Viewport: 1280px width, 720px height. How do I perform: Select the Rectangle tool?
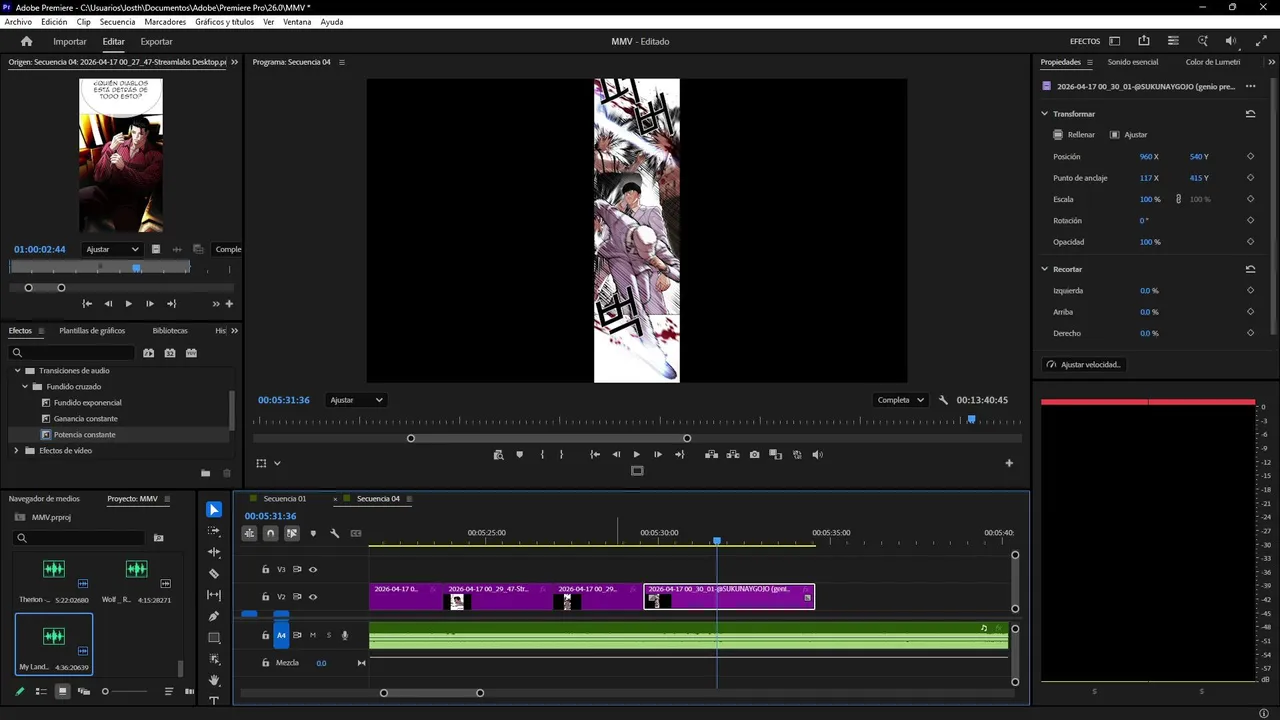pyautogui.click(x=214, y=638)
